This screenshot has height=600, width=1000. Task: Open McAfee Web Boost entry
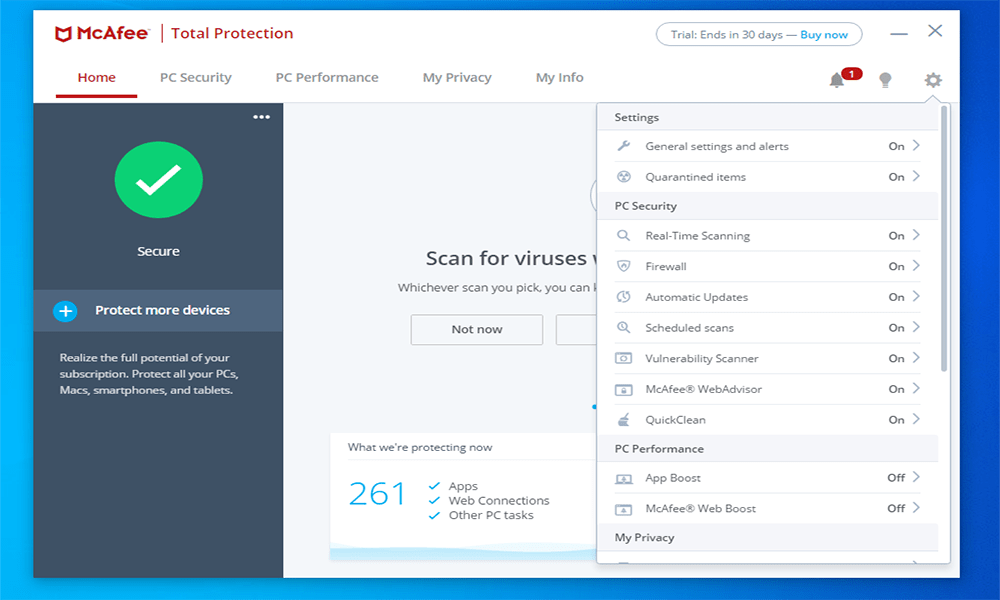tap(768, 509)
